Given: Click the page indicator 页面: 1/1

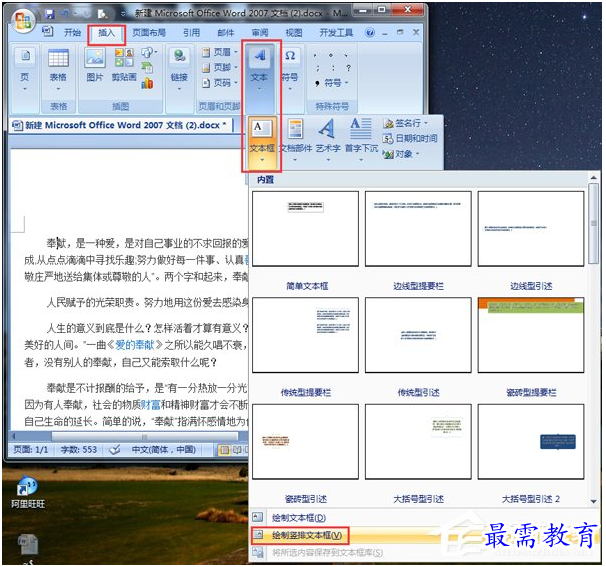Looking at the screenshot, I should 31,450.
